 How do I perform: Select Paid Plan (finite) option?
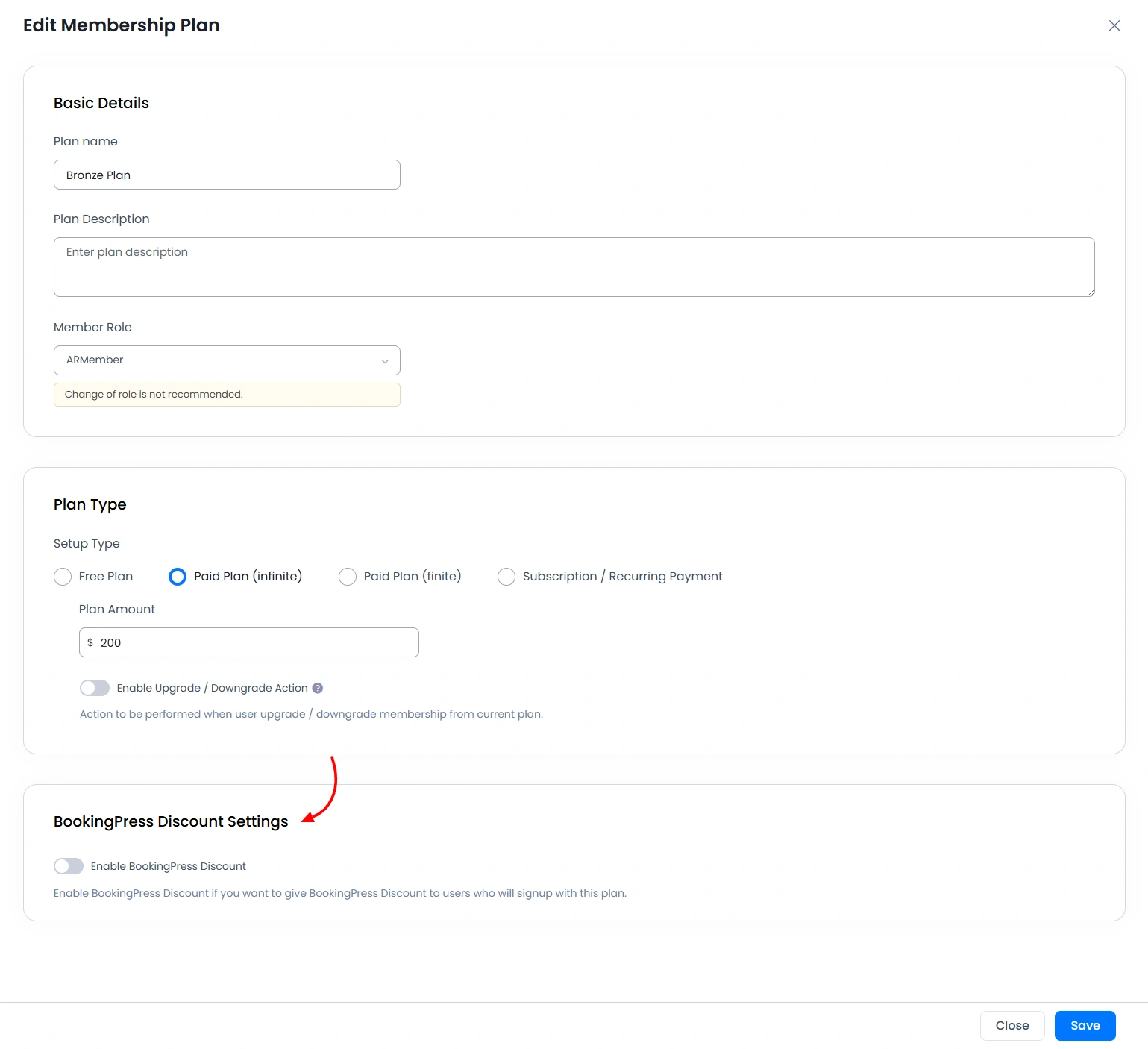348,576
